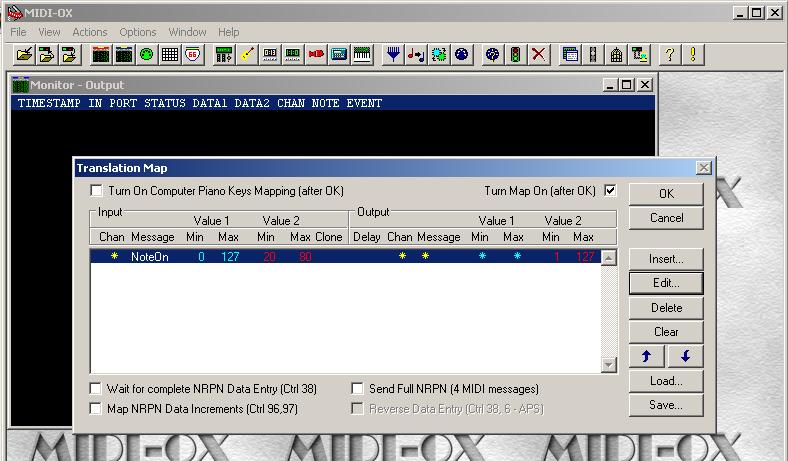The height and width of the screenshot is (461, 788).
Task: Enable Send Full NRPN (4 MIDI messages)
Action: [x=357, y=389]
